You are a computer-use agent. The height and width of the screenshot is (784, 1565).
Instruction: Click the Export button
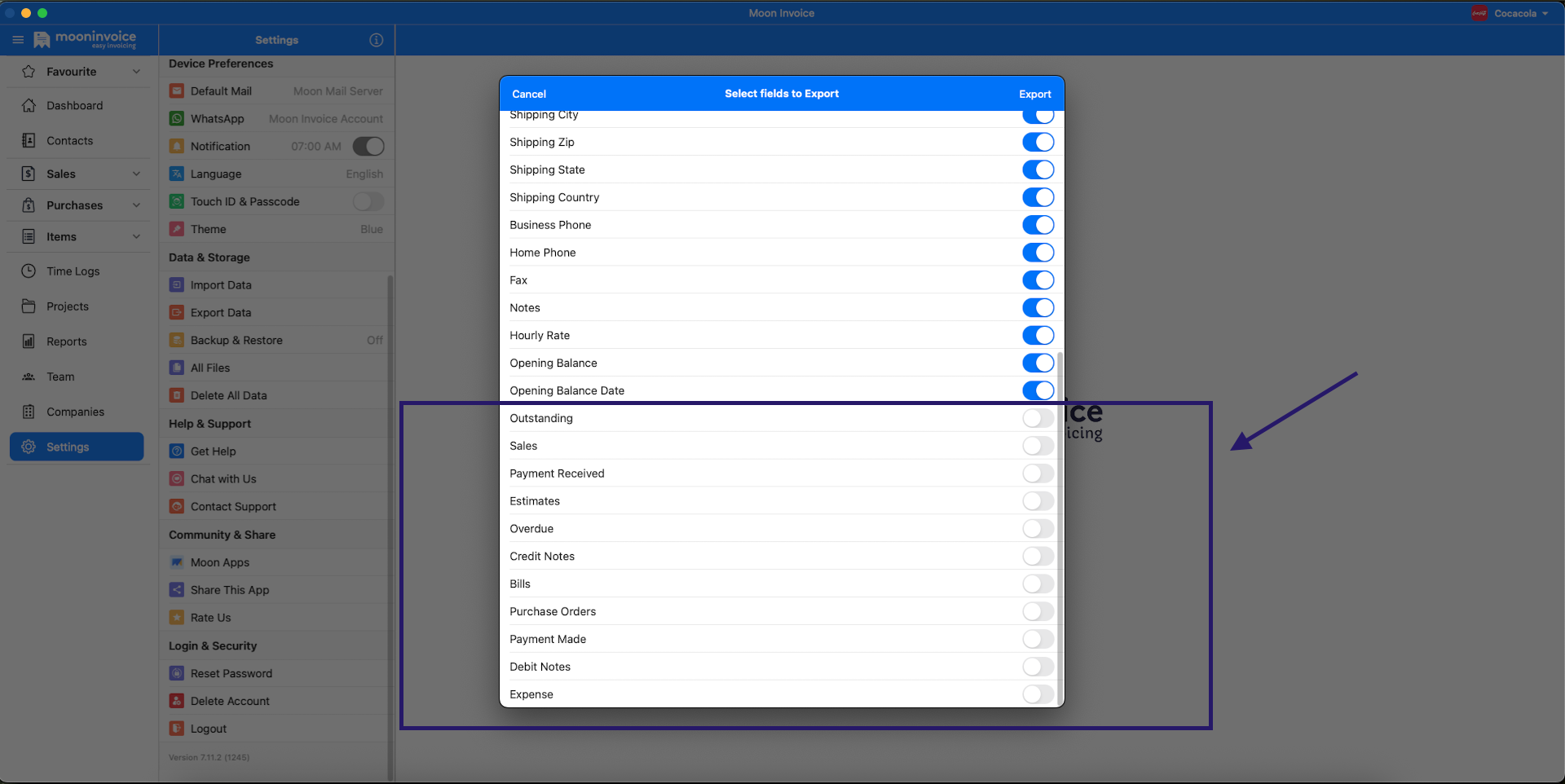1034,94
